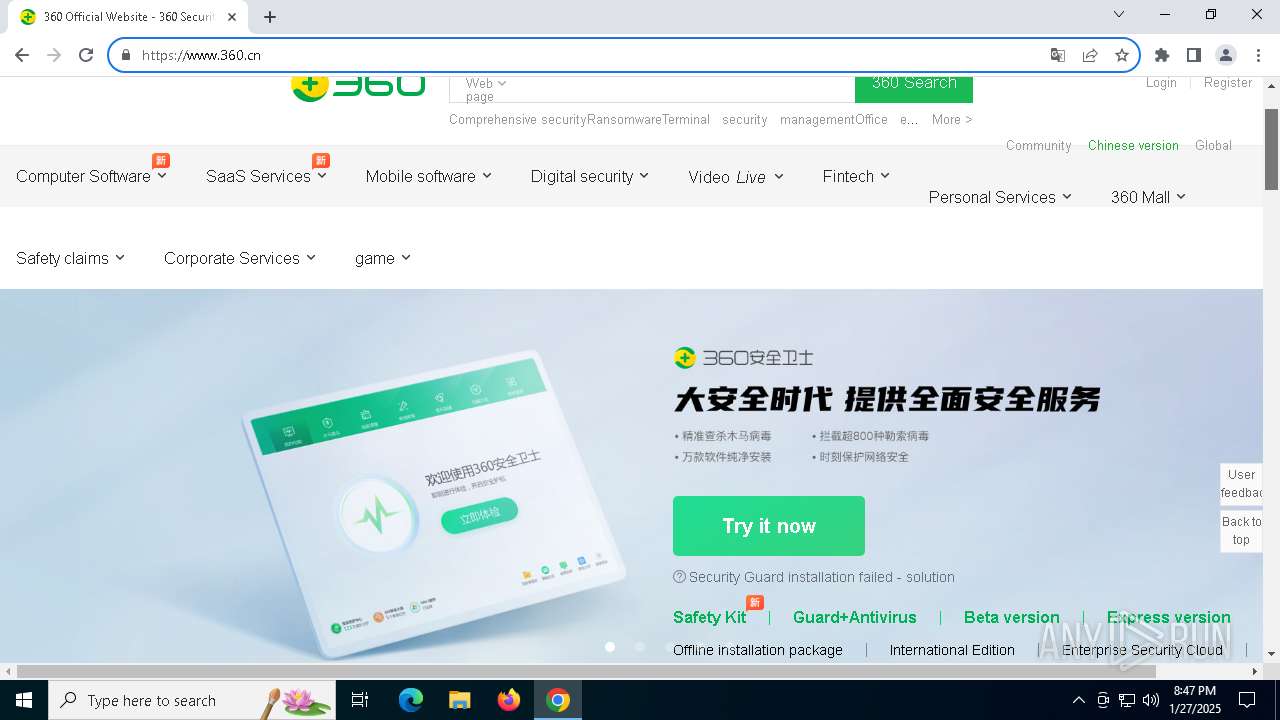Expand Corporate Services menu
This screenshot has height=720, width=1280.
point(240,258)
